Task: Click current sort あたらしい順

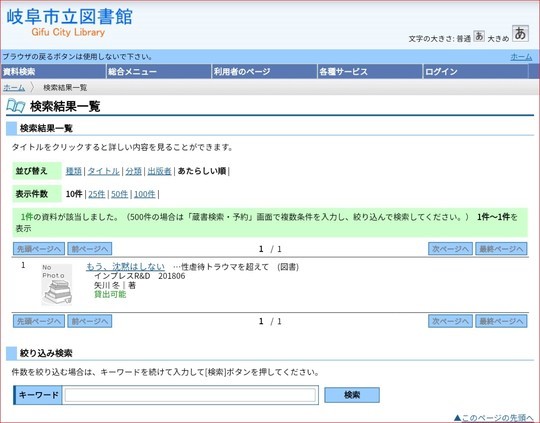Action: 202,171
